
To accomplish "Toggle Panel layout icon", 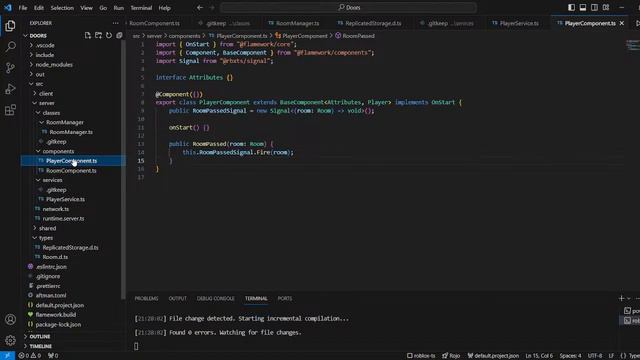I will pyautogui.click(x=583, y=7).
